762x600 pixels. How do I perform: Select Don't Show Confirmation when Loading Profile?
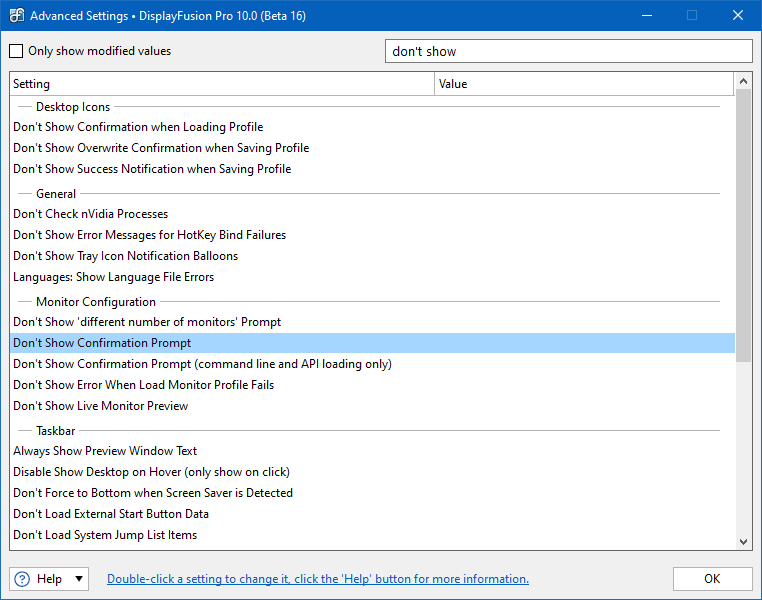coord(372,127)
